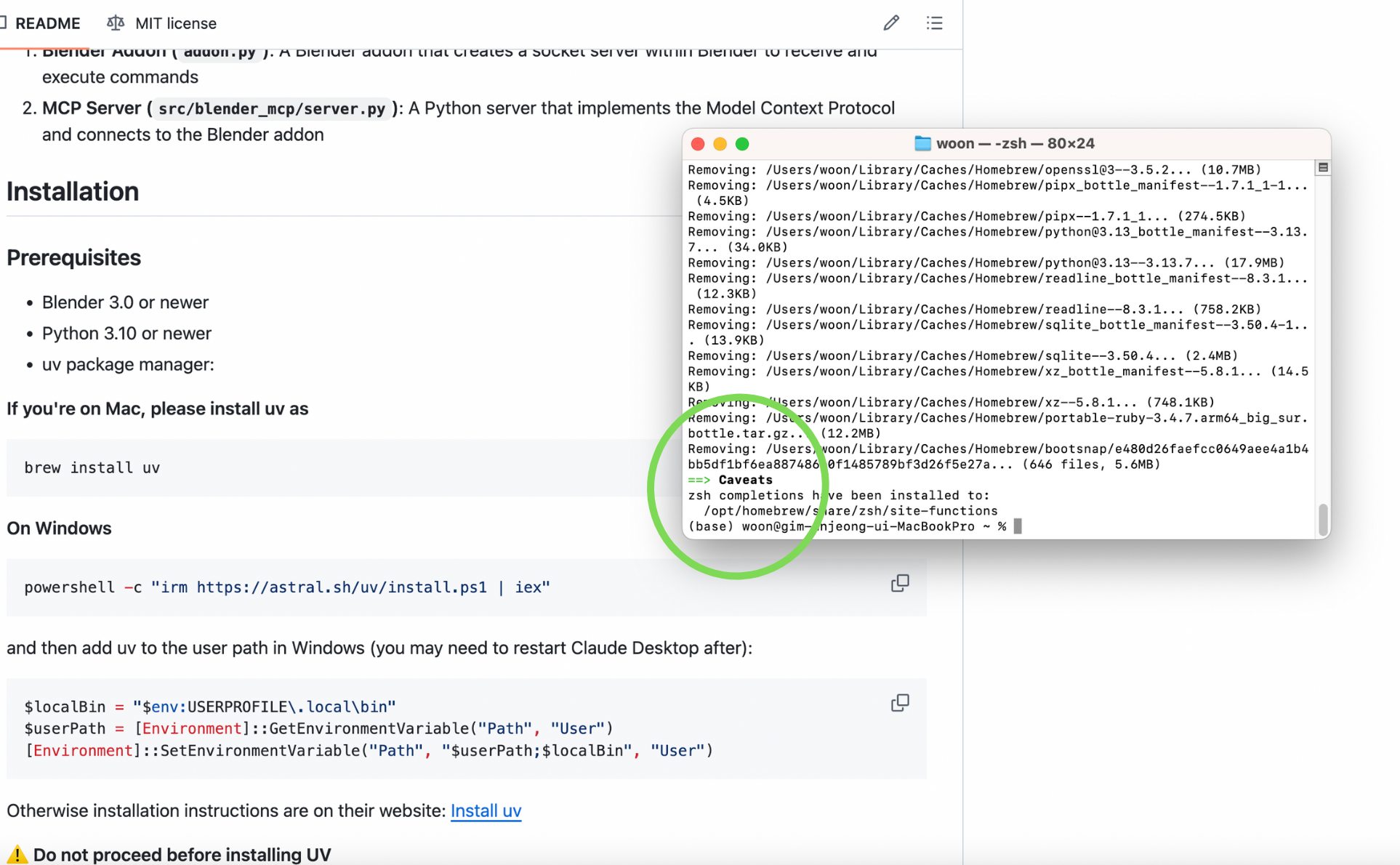The height and width of the screenshot is (865, 1400).
Task: Maximize the terminal using the green button
Action: pos(742,144)
